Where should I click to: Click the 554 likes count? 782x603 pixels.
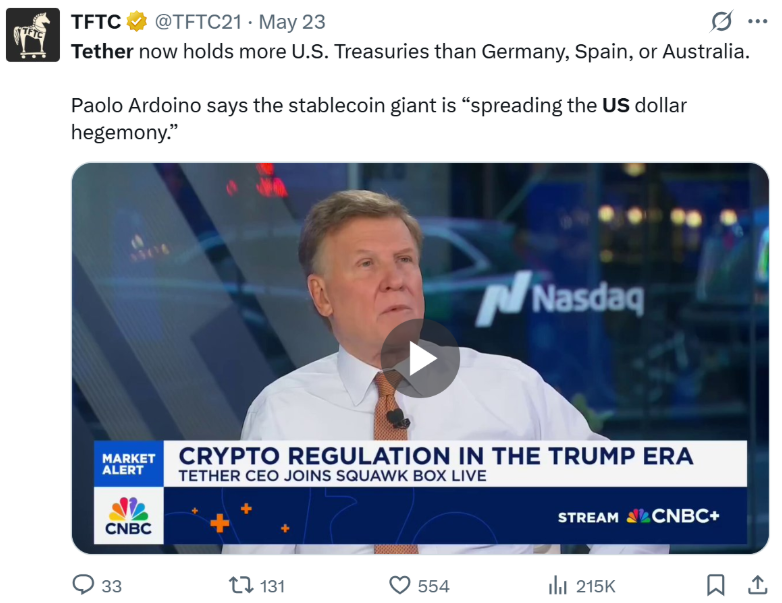tap(433, 586)
